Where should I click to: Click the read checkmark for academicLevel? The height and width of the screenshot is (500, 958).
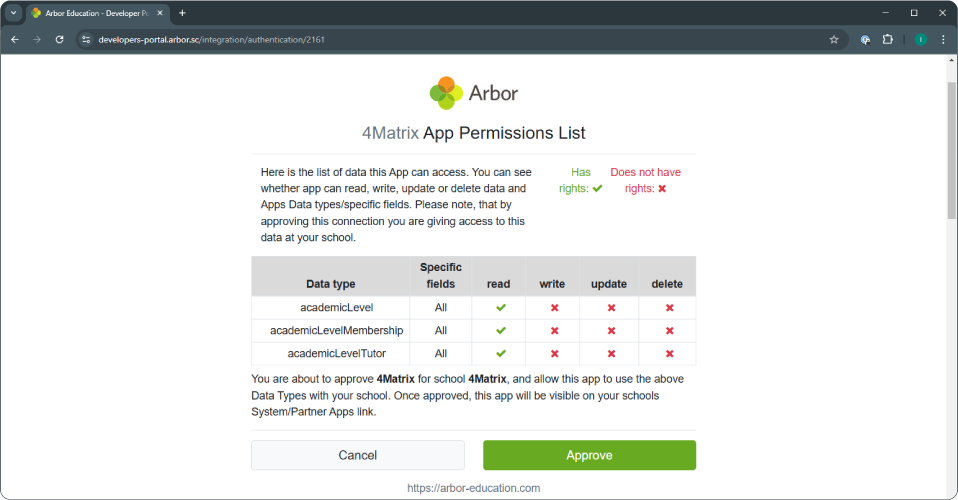501,307
